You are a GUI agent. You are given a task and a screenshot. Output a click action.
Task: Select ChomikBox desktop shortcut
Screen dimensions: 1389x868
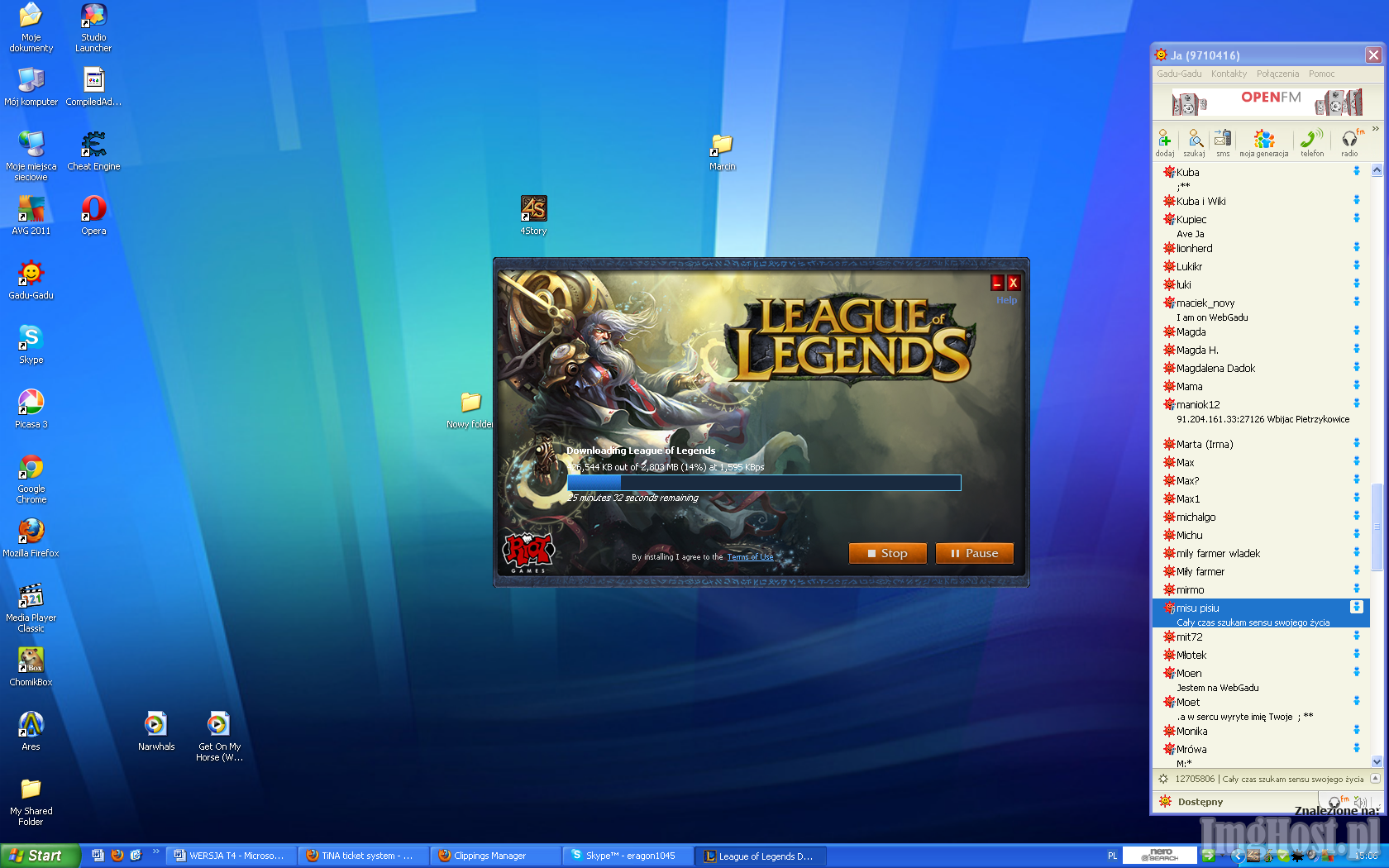pyautogui.click(x=31, y=667)
